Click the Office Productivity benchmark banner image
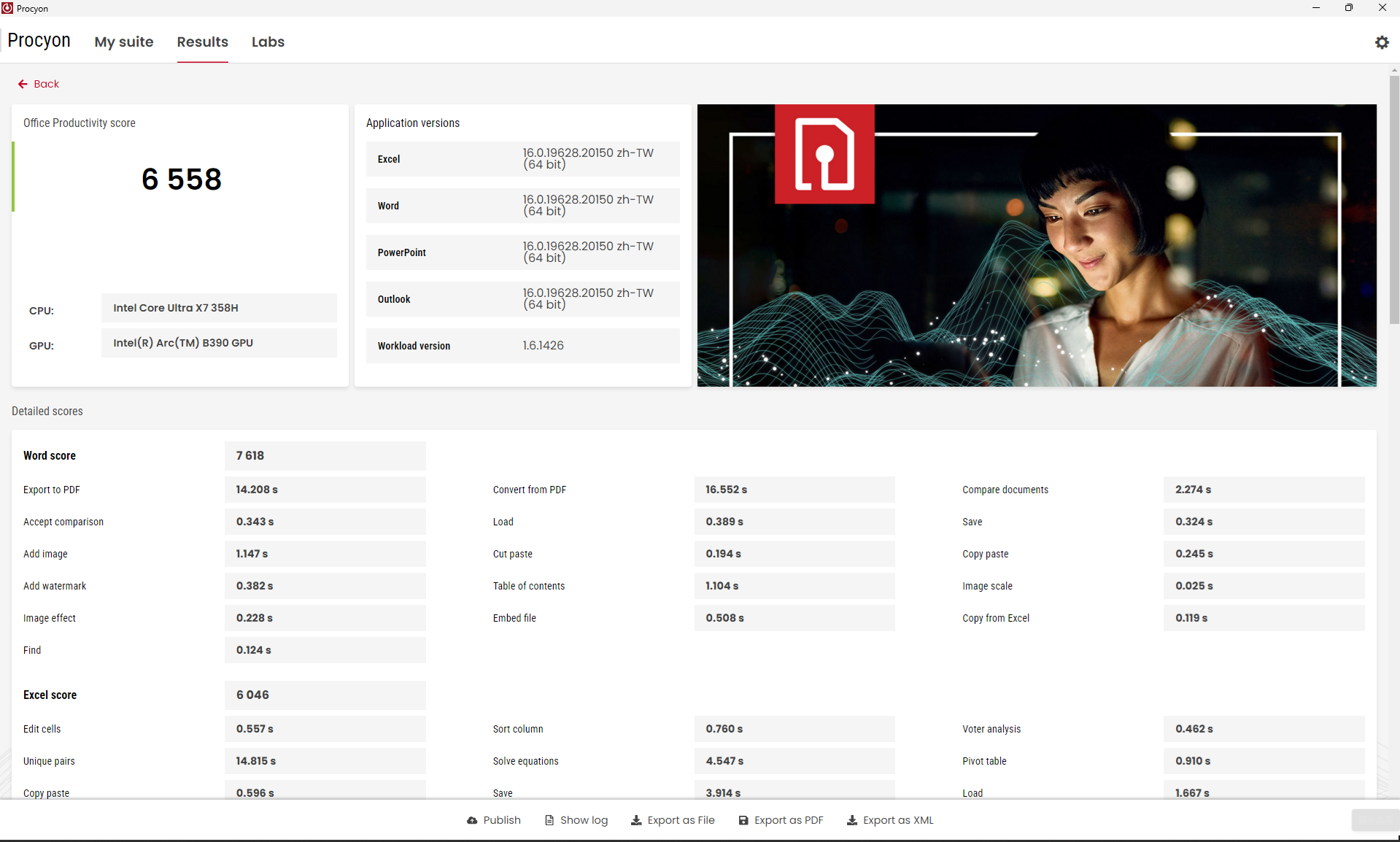The image size is (1400, 842). coord(1036,245)
